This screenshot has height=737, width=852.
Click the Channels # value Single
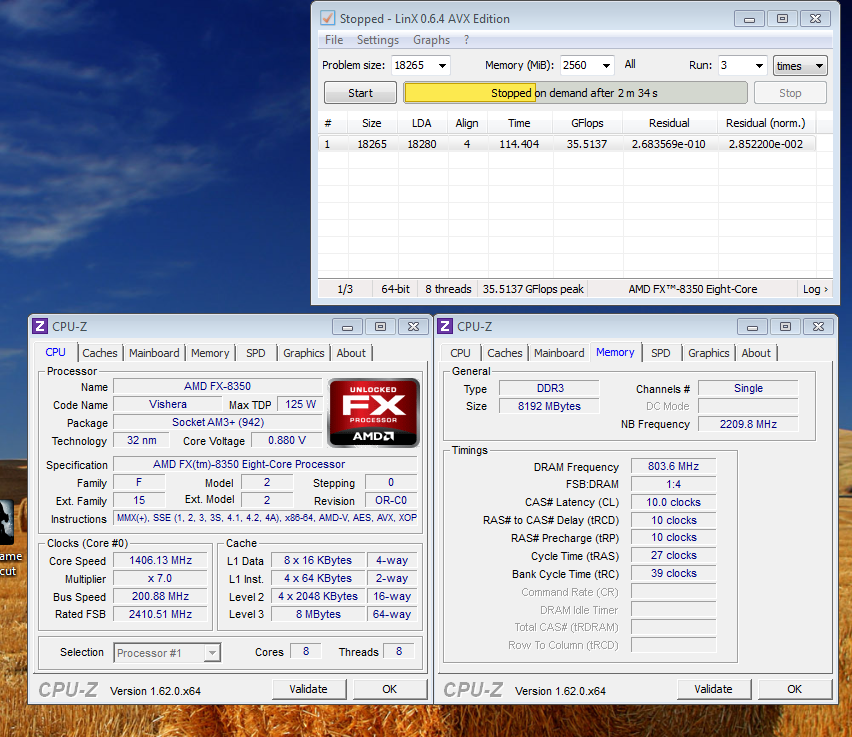point(748,388)
